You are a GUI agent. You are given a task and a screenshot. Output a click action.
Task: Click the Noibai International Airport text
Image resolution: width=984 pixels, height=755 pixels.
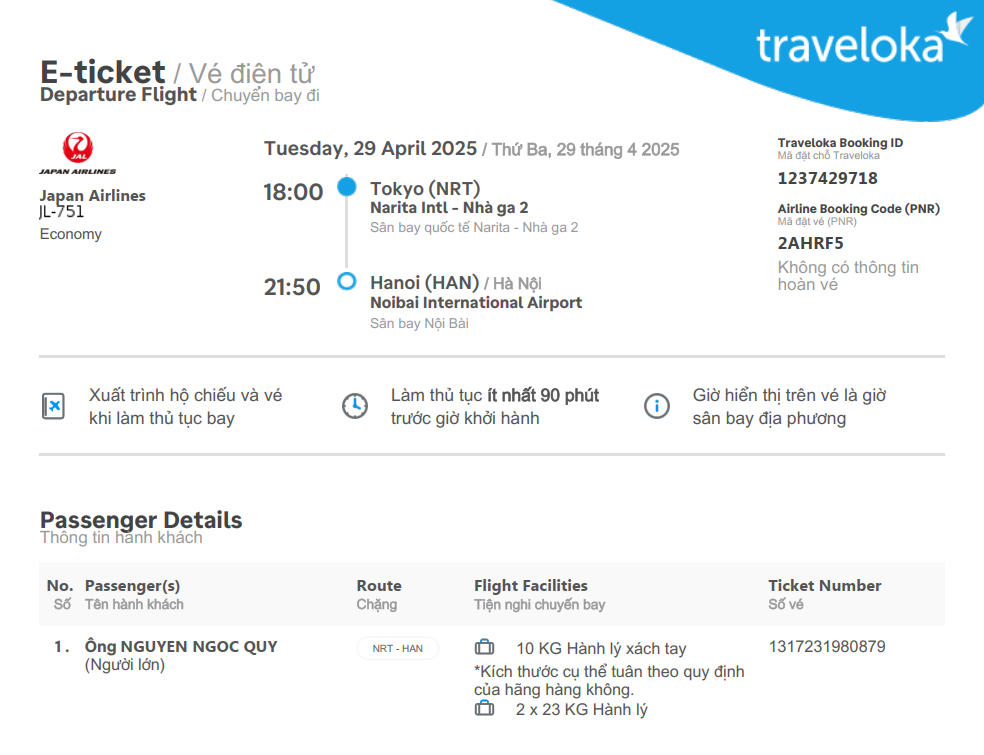[x=475, y=303]
